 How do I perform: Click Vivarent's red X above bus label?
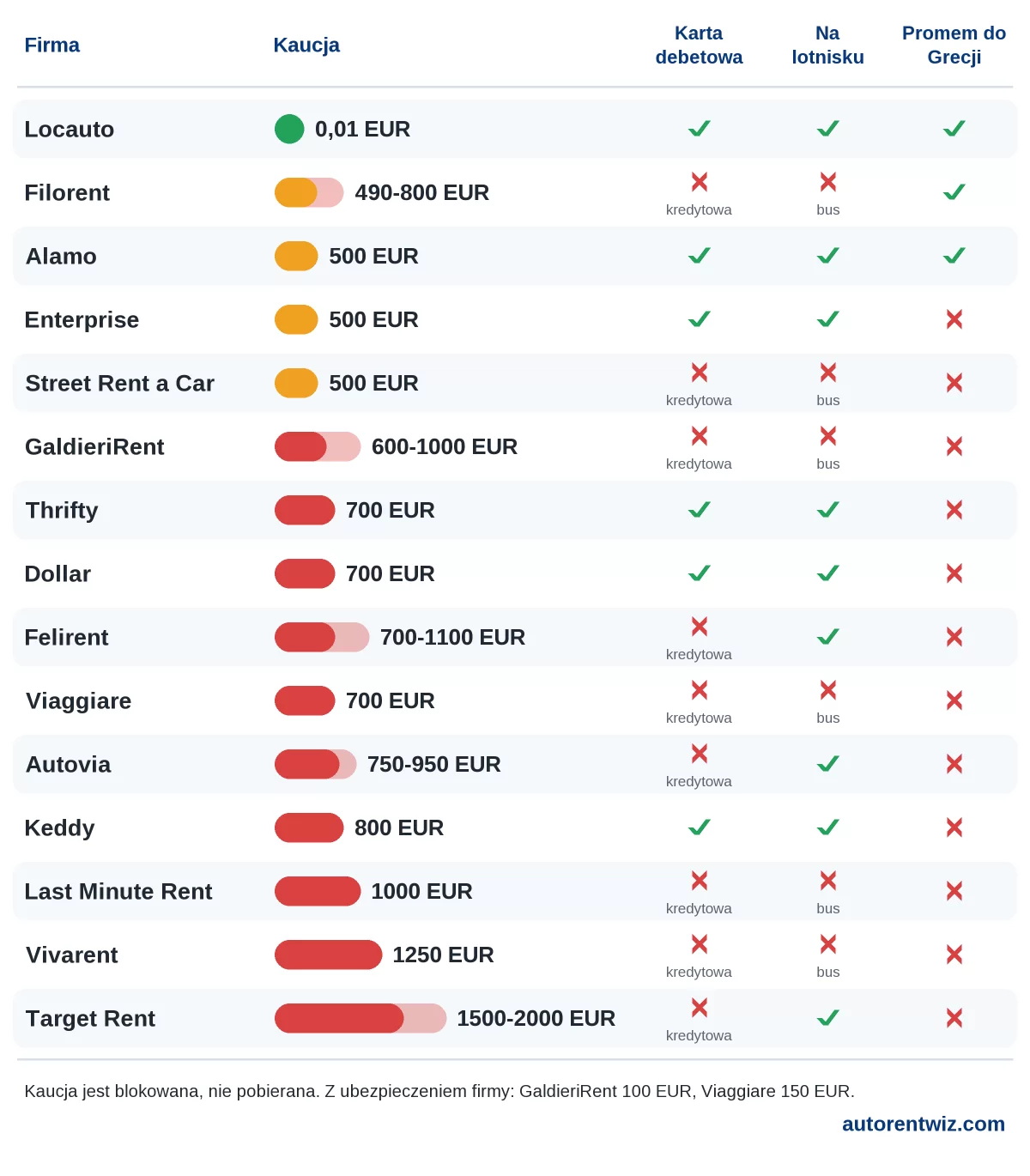coord(828,944)
